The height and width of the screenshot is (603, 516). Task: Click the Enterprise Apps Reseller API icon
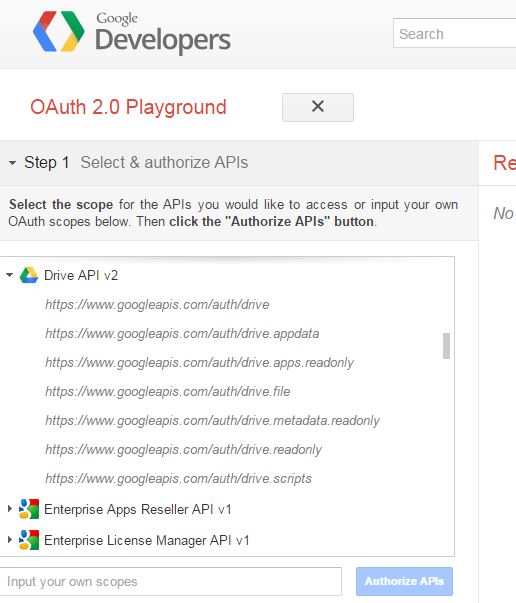[29, 509]
